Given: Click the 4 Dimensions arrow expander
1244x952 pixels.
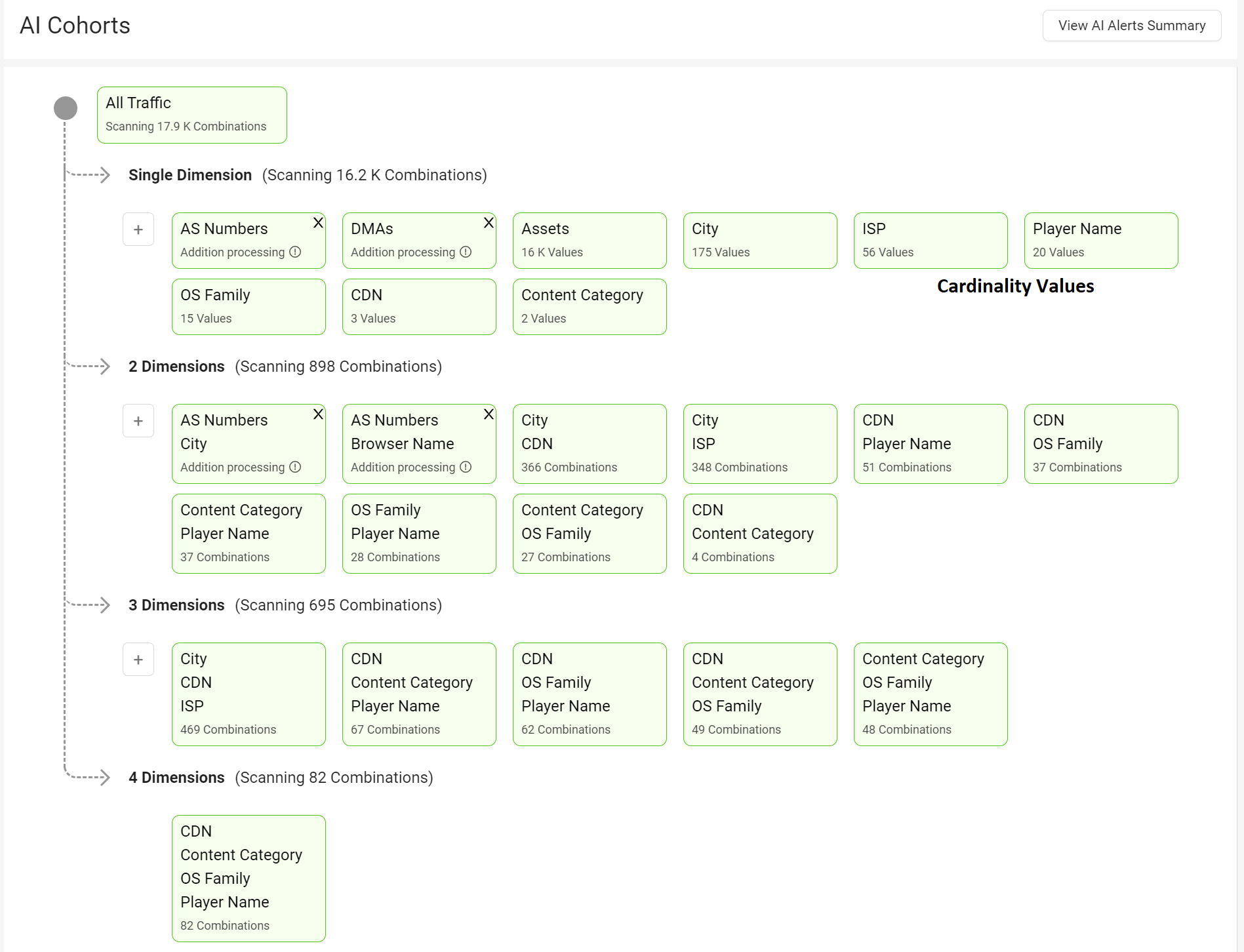Looking at the screenshot, I should pyautogui.click(x=103, y=778).
